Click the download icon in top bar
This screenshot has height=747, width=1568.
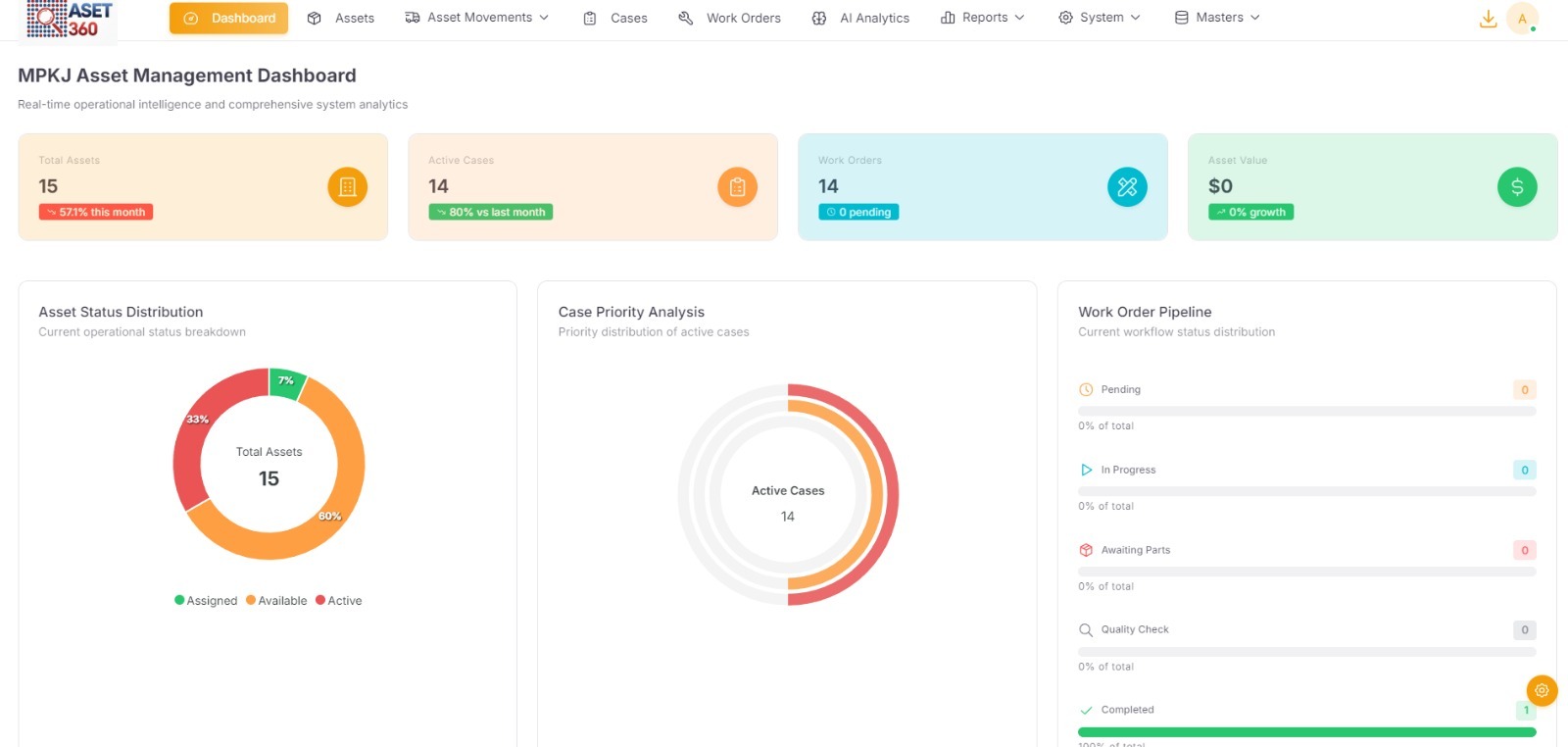click(1488, 19)
